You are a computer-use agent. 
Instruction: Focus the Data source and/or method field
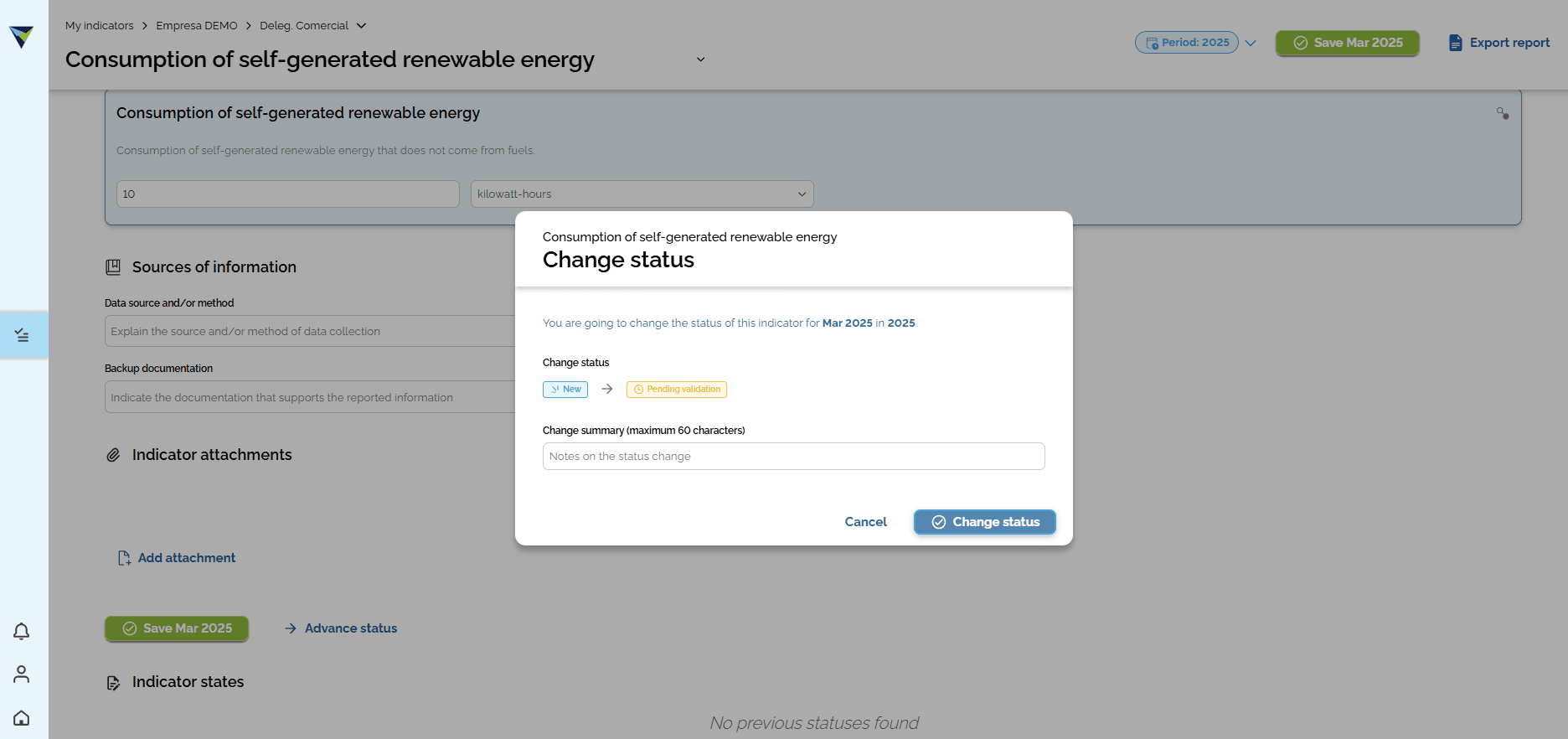tap(310, 332)
